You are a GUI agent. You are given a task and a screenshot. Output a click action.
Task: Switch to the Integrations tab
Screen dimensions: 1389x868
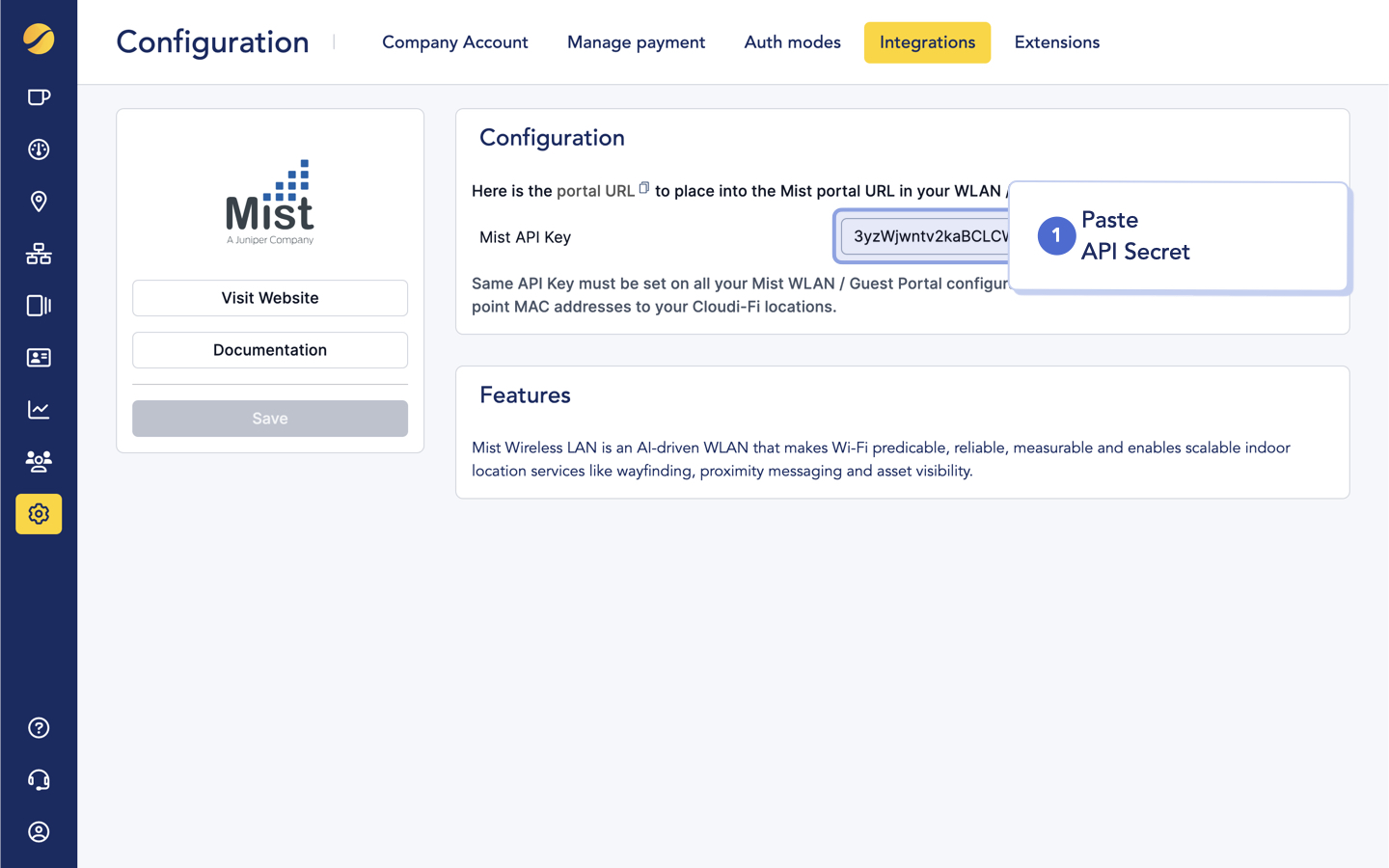(927, 42)
